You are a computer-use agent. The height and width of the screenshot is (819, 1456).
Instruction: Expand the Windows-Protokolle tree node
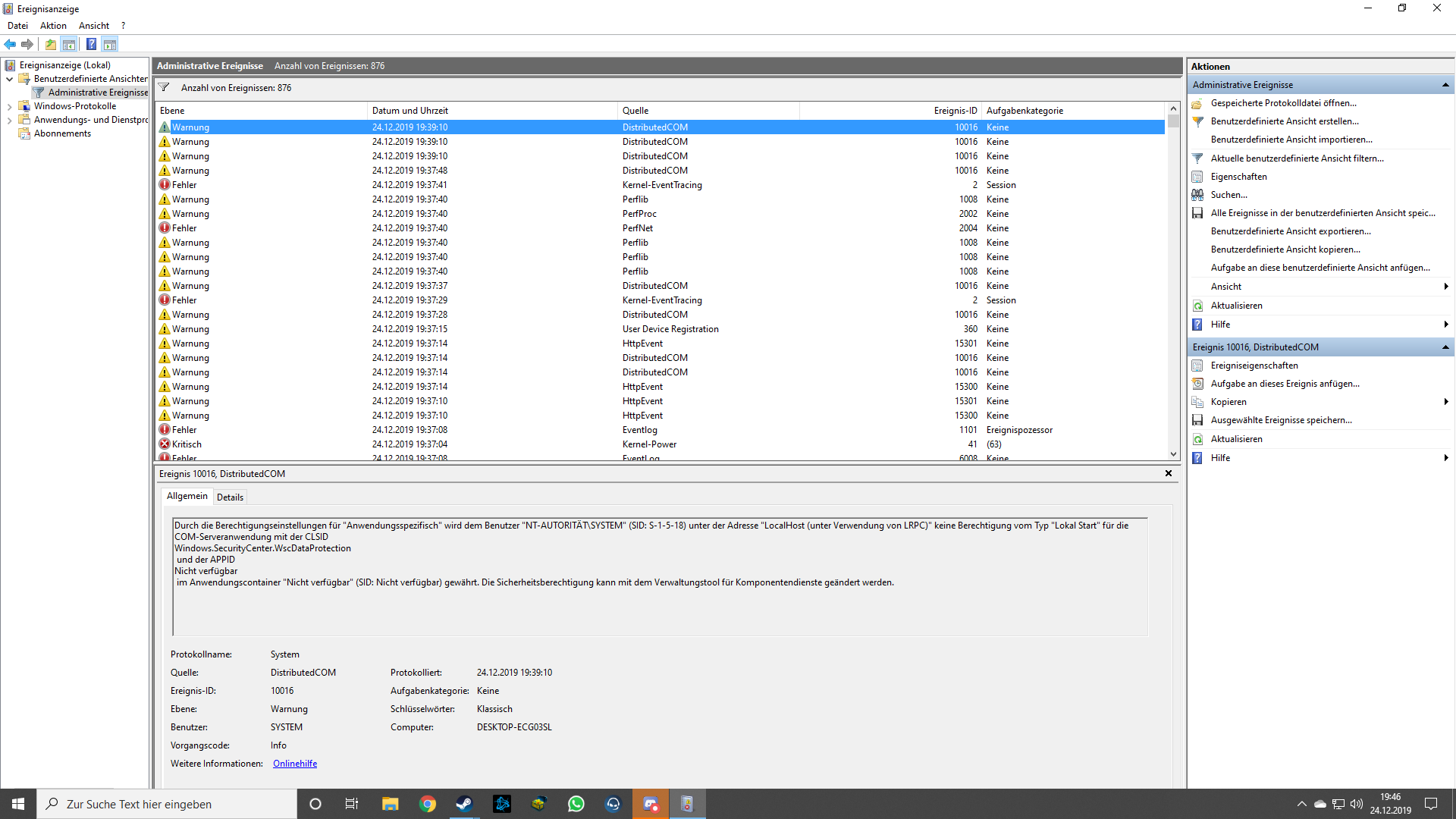tap(9, 106)
